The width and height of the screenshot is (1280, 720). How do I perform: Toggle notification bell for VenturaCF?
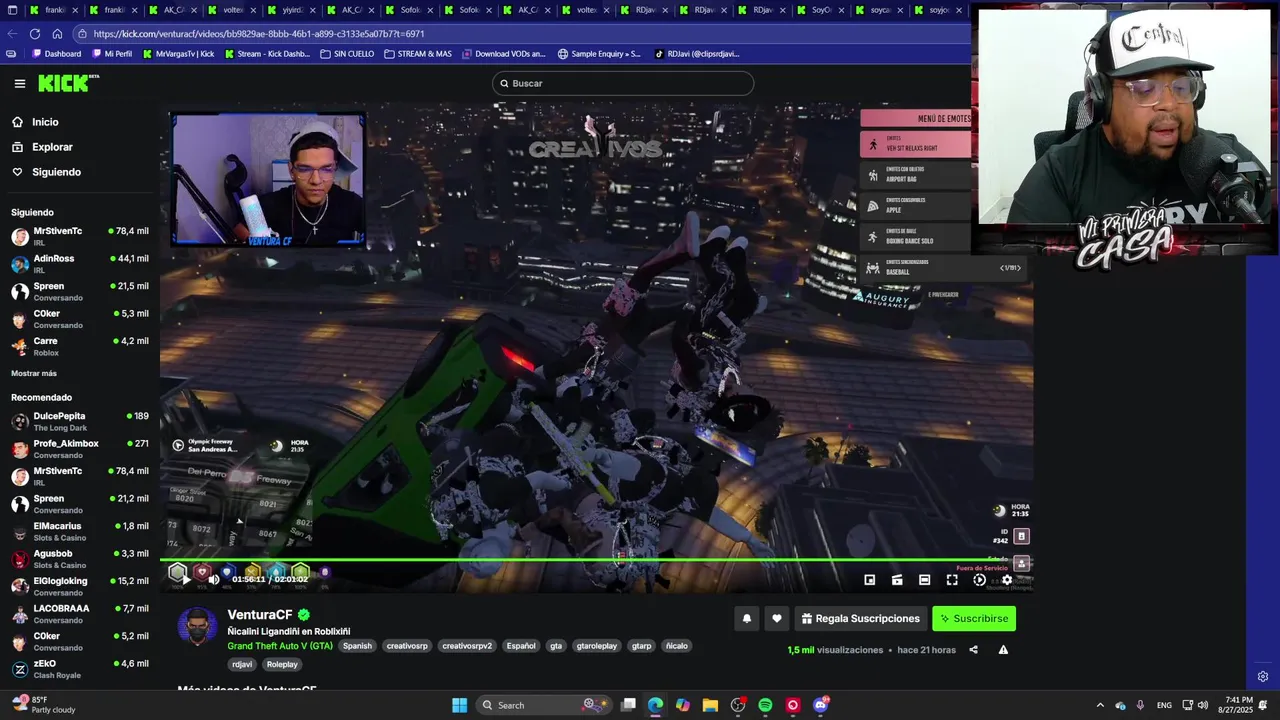746,619
